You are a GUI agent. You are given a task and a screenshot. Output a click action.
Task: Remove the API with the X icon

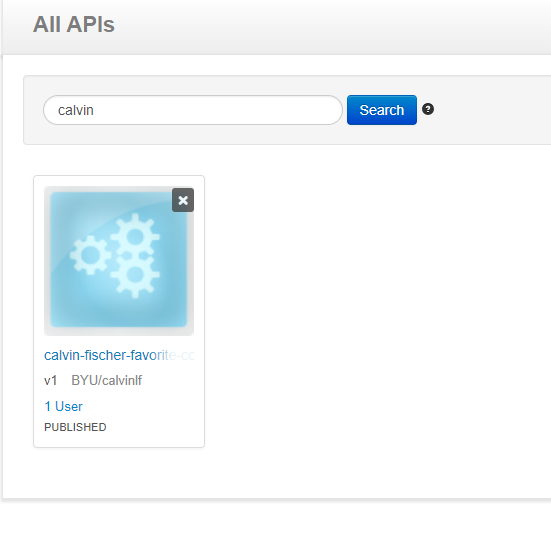point(183,200)
